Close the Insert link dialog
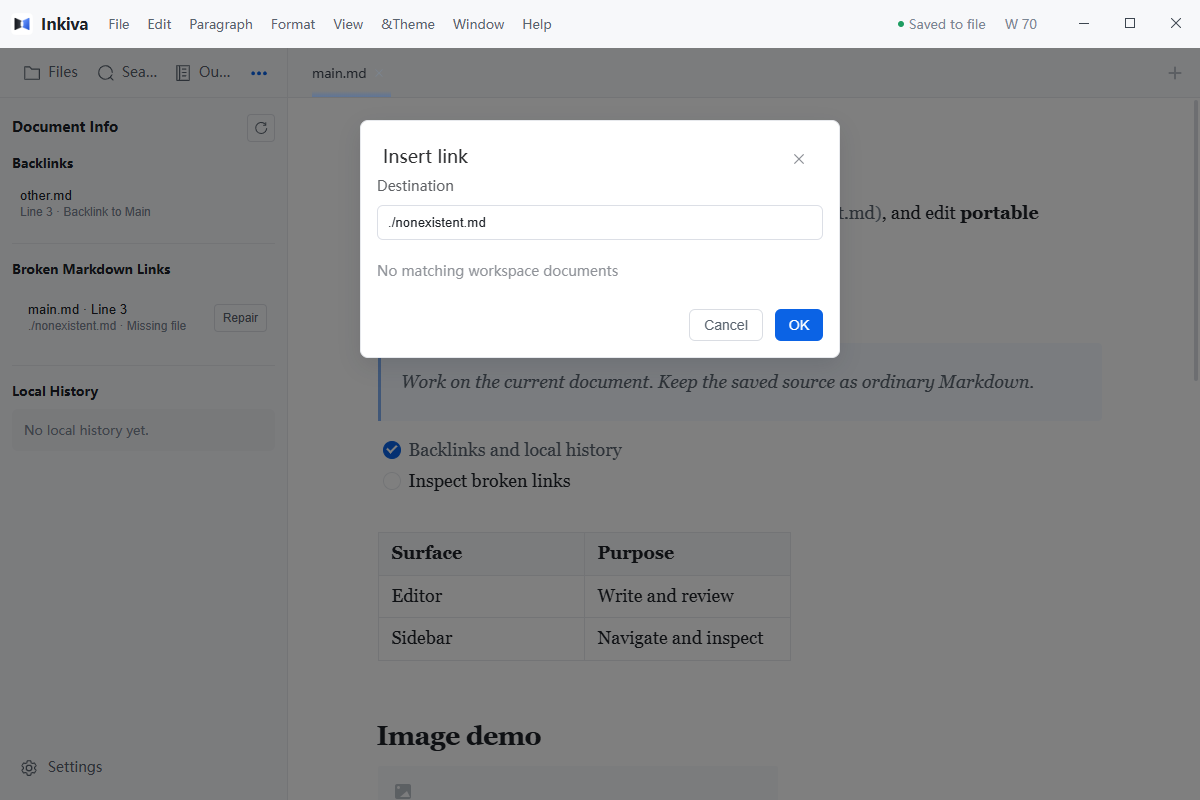Screen dimensions: 1200x800 tap(799, 159)
